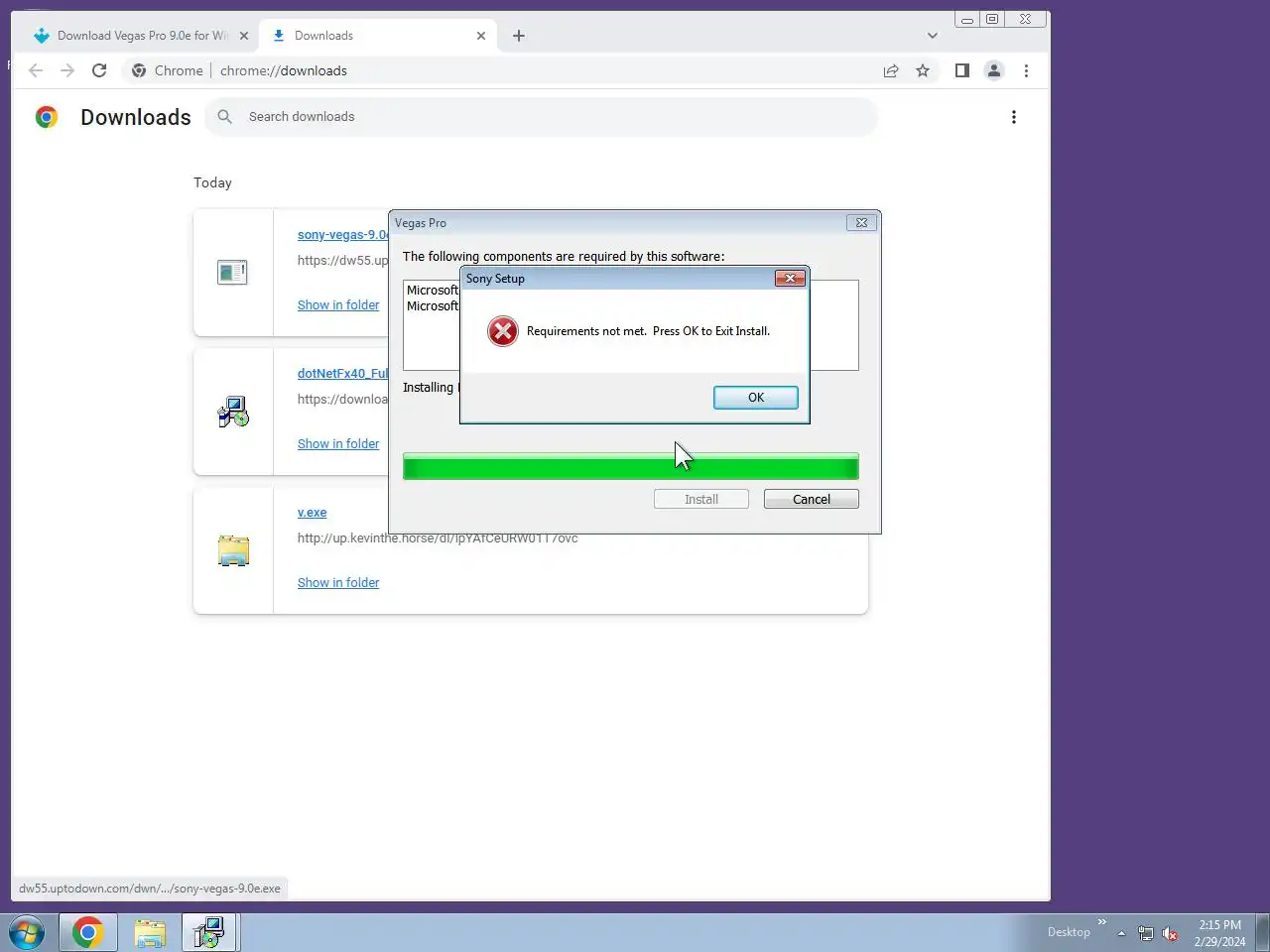Open the dotNetFx40 download link
Viewport: 1270px width, 952px height.
click(x=343, y=374)
